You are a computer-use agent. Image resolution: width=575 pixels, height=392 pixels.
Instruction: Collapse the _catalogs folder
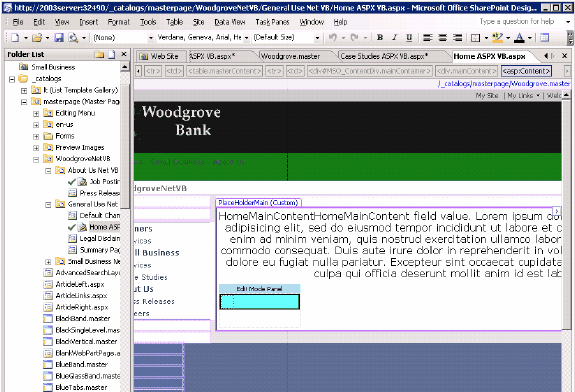point(12,79)
